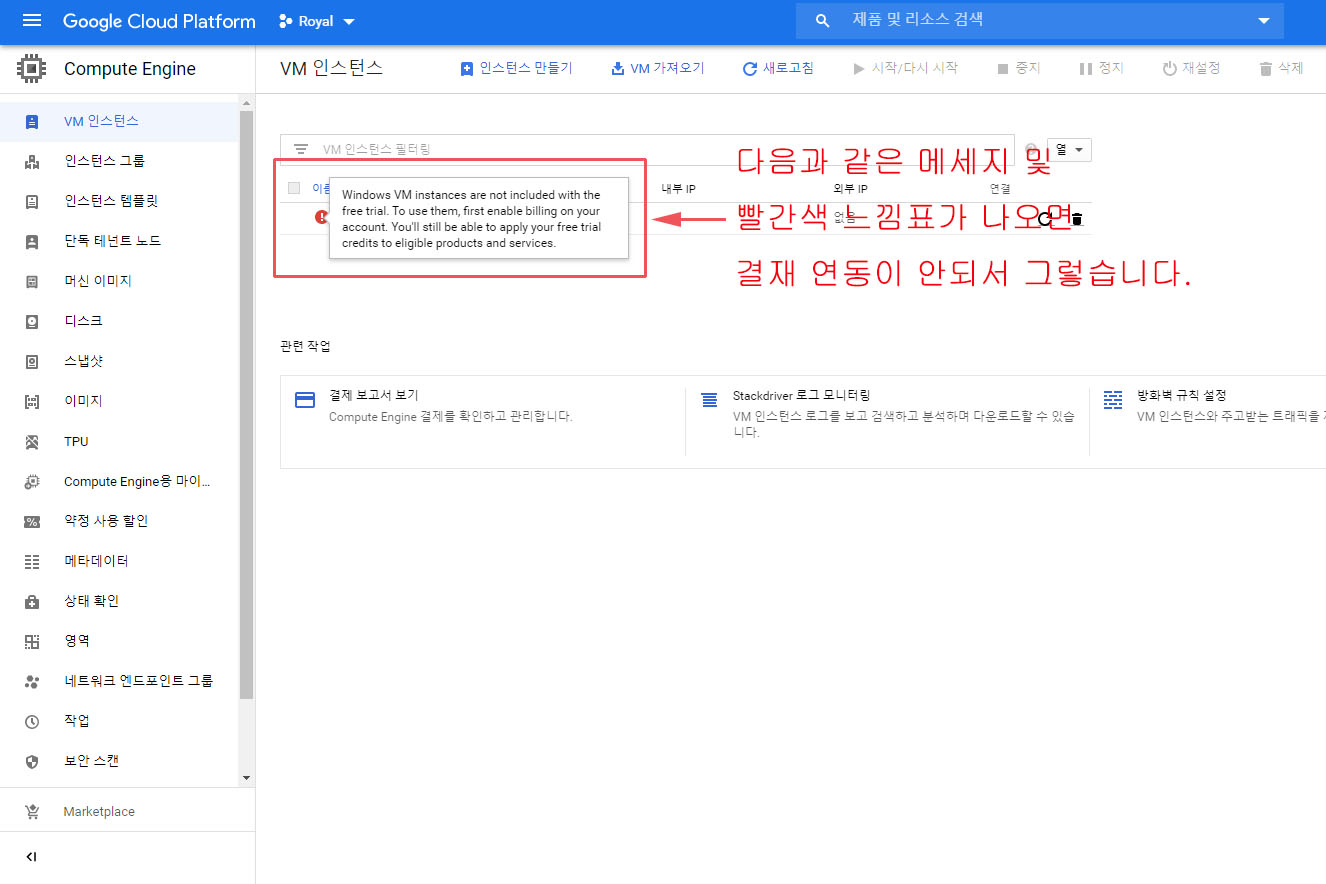Screen dimensions: 1326x884
Task: Click the Stackdriver log lines icon
Action: [x=709, y=400]
